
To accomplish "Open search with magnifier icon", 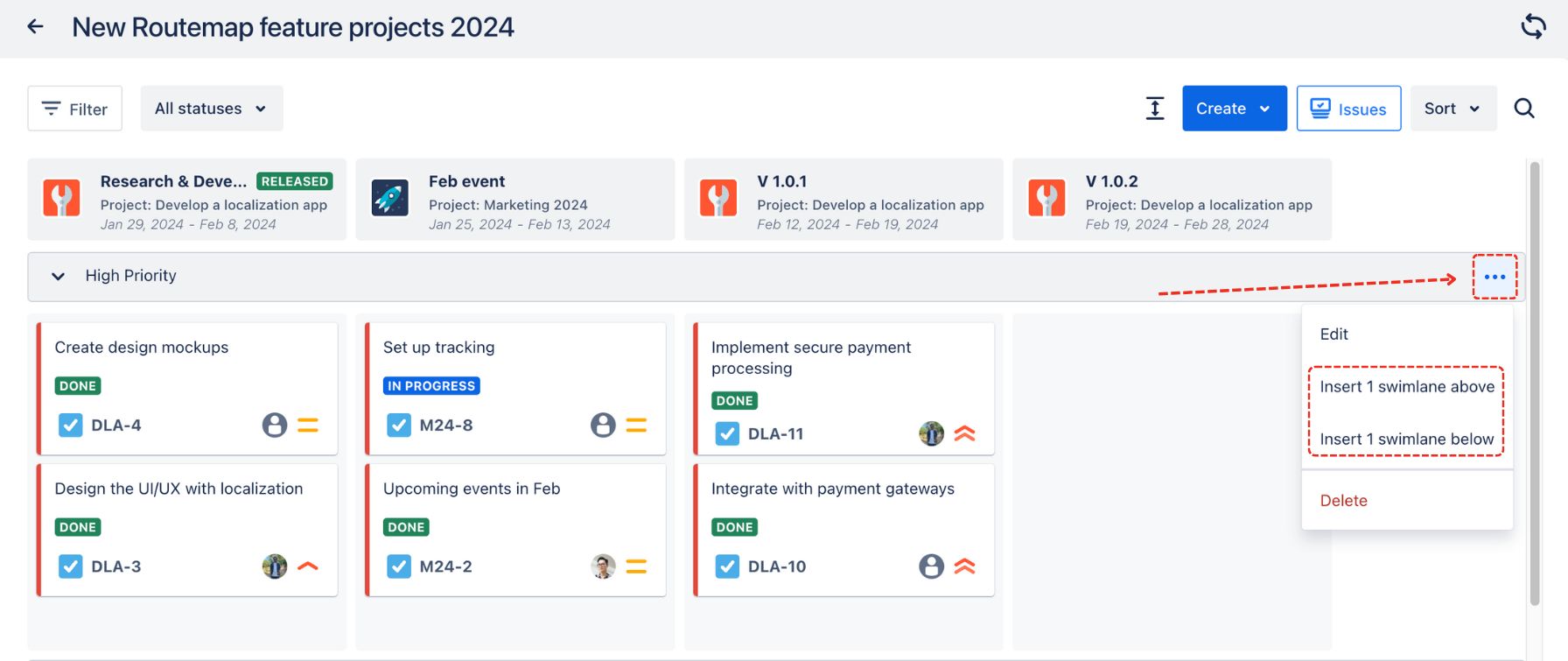I will pyautogui.click(x=1524, y=109).
